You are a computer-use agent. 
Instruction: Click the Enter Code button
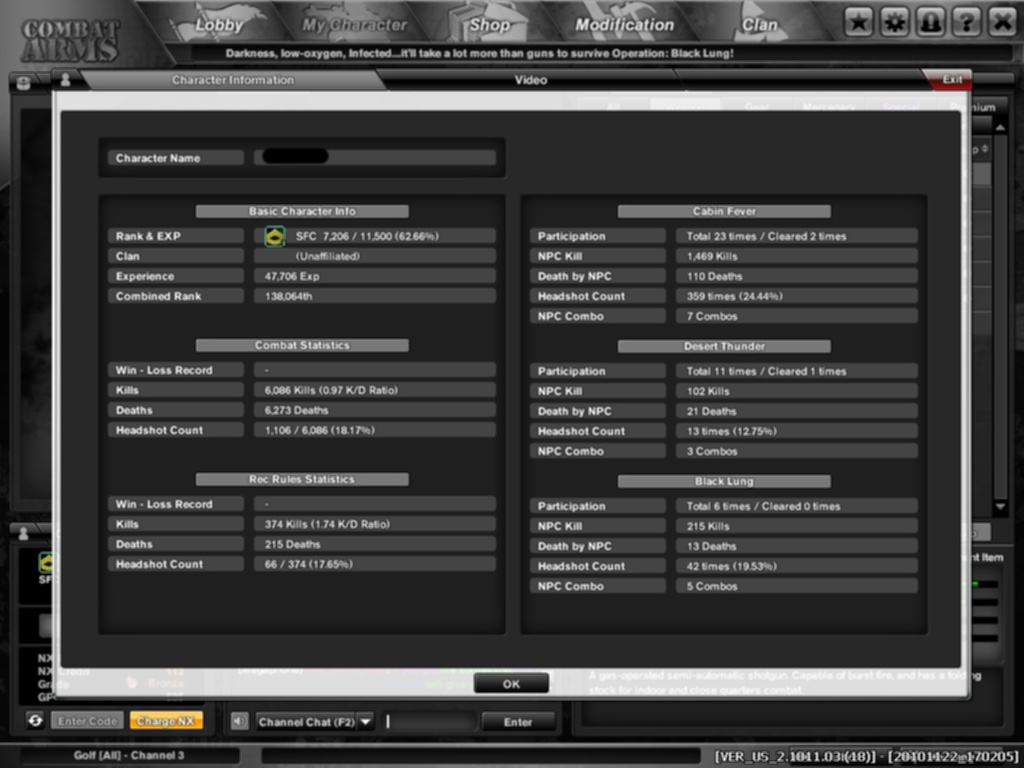(x=88, y=721)
